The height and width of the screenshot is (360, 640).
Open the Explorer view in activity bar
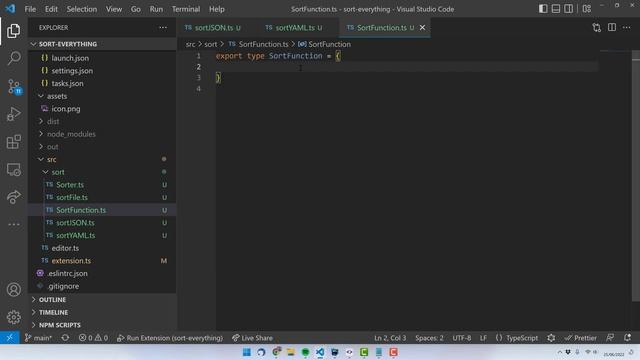[13, 31]
